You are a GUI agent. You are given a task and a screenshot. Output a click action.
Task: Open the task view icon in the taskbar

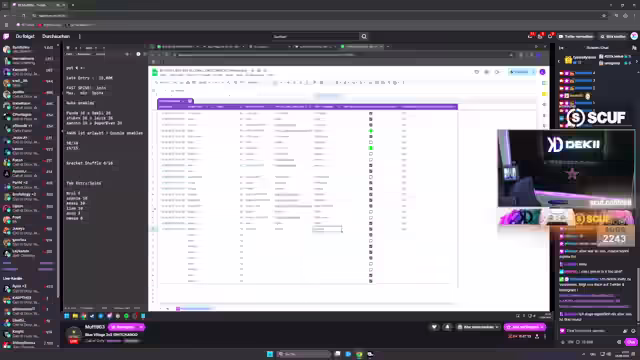coord(338,354)
